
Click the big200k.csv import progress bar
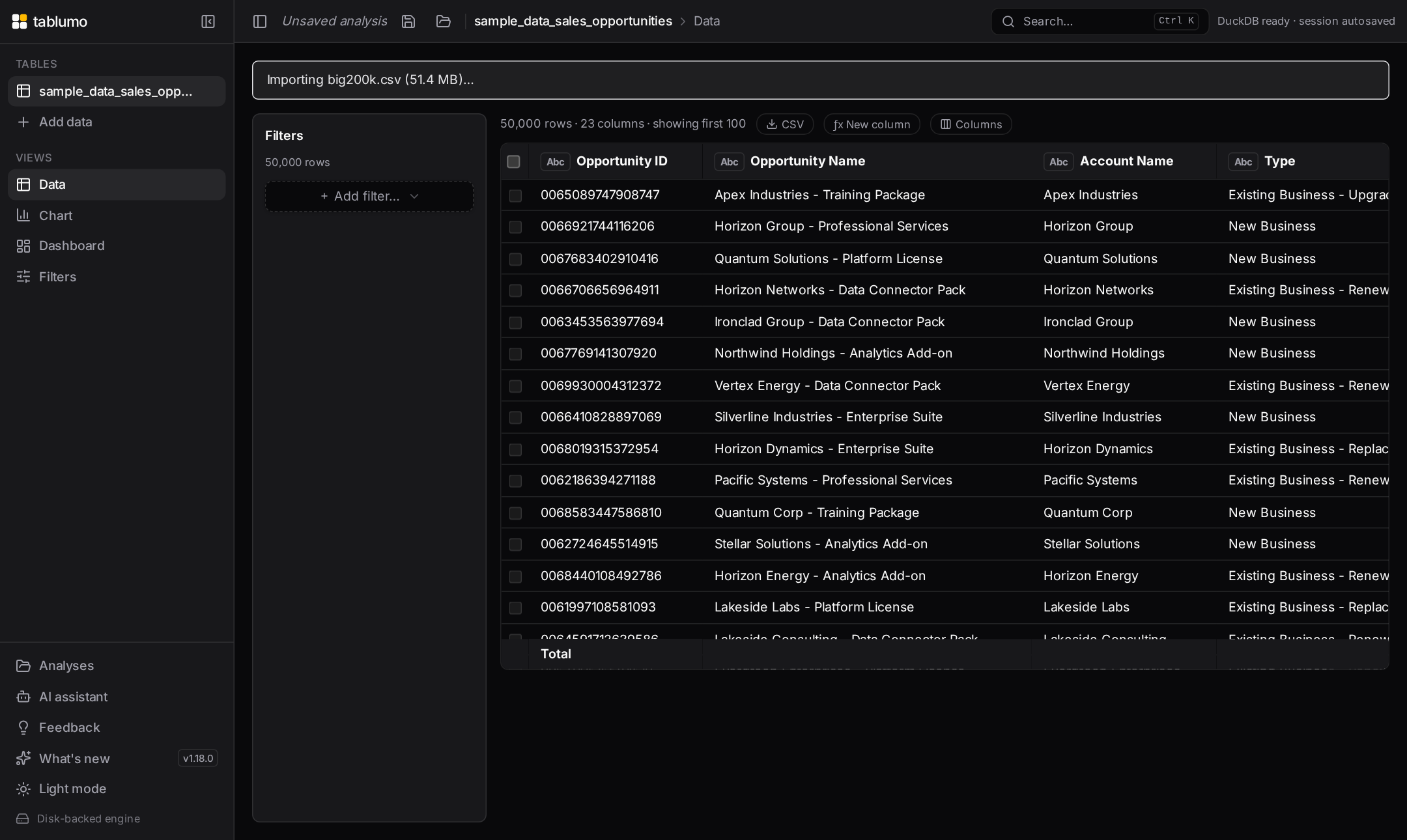click(821, 80)
